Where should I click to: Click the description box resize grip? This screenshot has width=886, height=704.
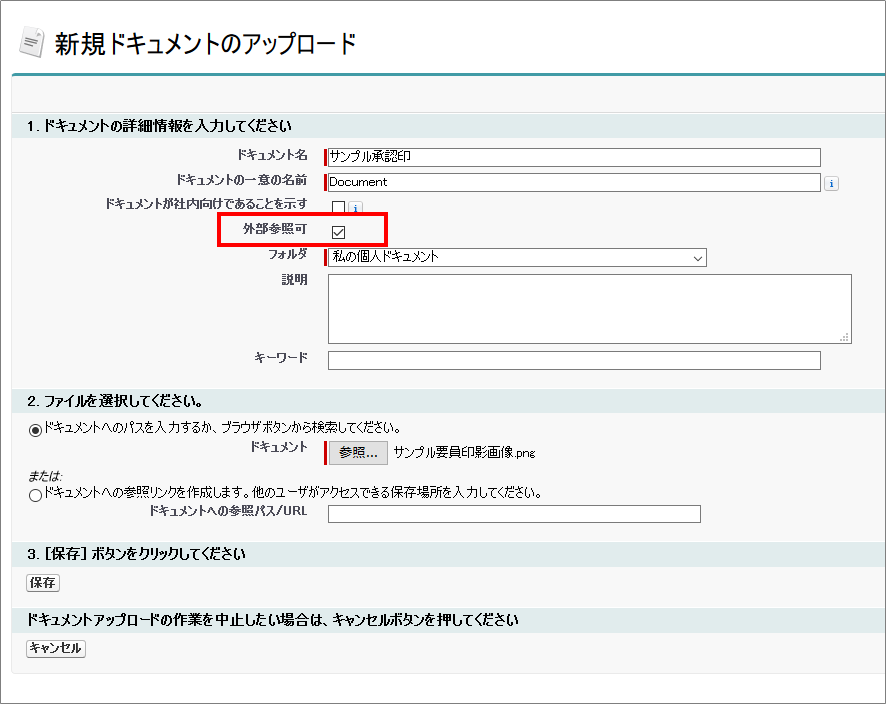[845, 338]
